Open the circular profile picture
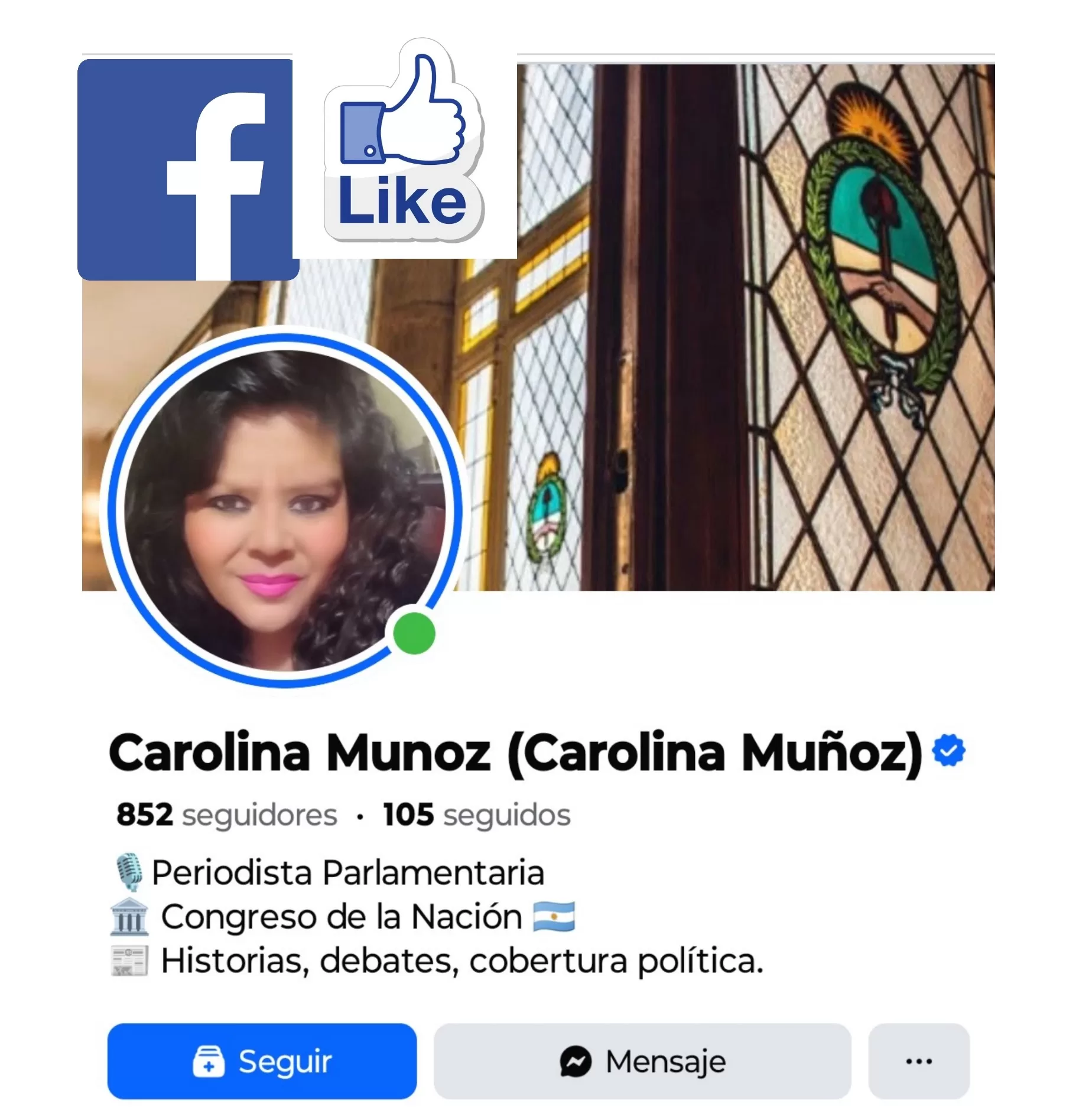This screenshot has width=1089, height=1120. [285, 510]
